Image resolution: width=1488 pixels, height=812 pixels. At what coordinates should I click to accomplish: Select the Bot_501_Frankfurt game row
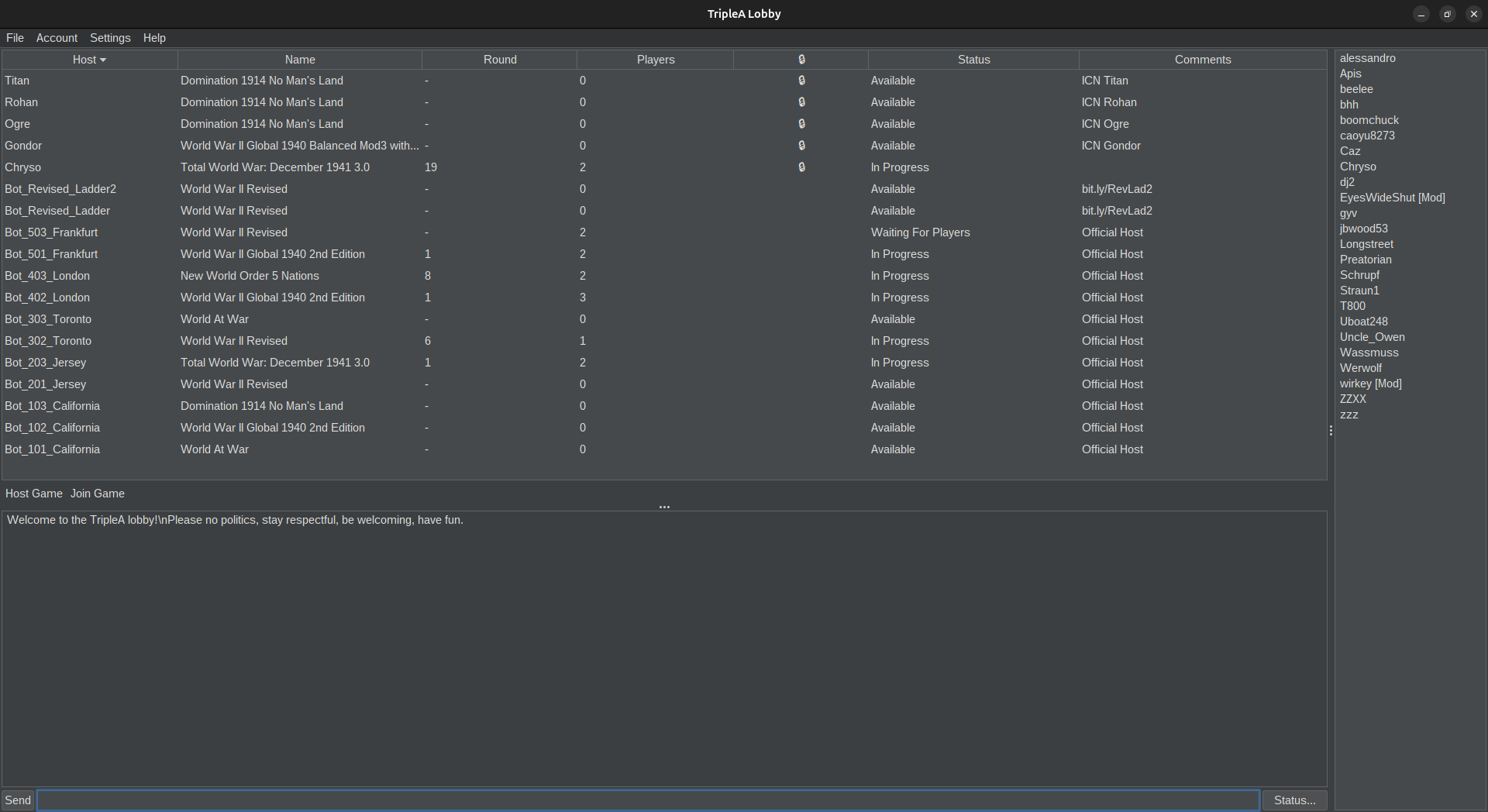(664, 254)
